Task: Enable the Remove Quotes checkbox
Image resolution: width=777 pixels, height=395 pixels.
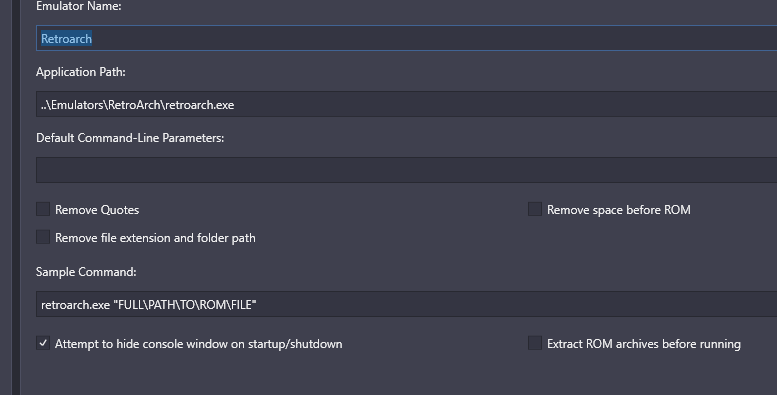Action: 43,209
